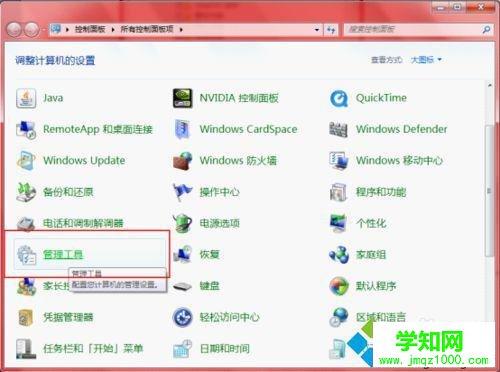500x372 pixels.
Task: Open the Windows 防火墙 firewall icon
Action: [x=182, y=161]
